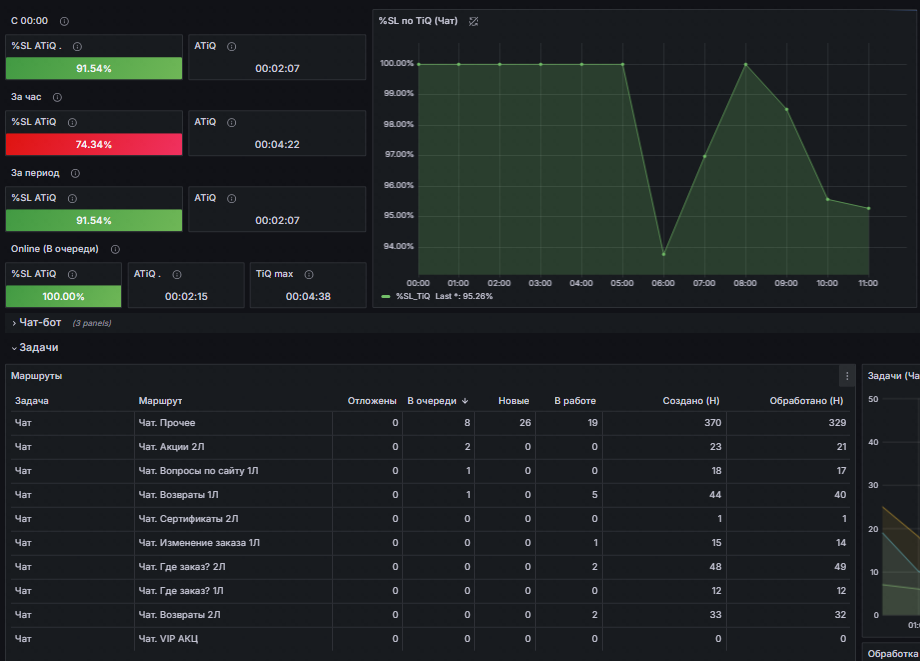Click the Отложены column header
This screenshot has width=920, height=661.
372,401
